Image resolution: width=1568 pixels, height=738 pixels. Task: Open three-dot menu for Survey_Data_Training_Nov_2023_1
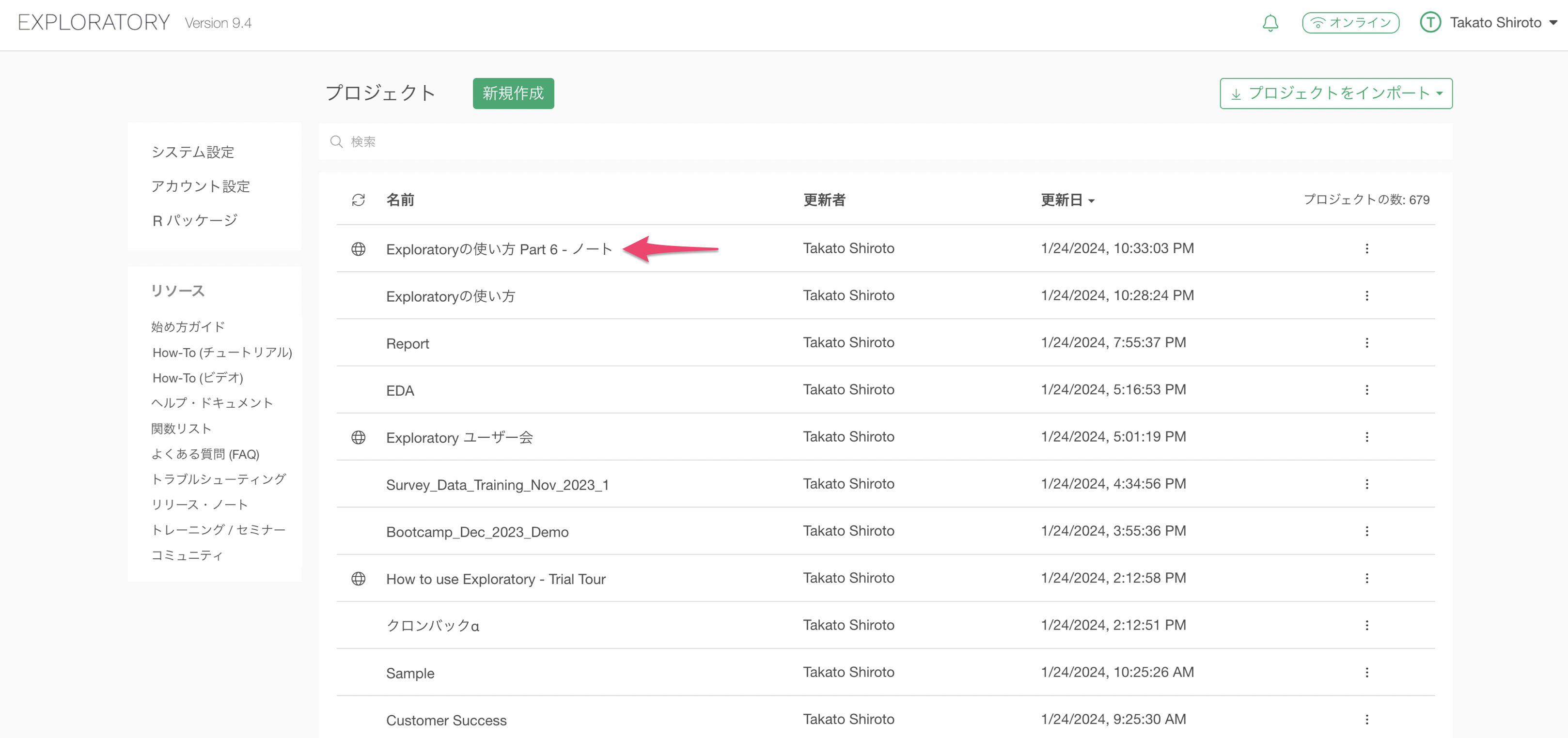[1366, 484]
